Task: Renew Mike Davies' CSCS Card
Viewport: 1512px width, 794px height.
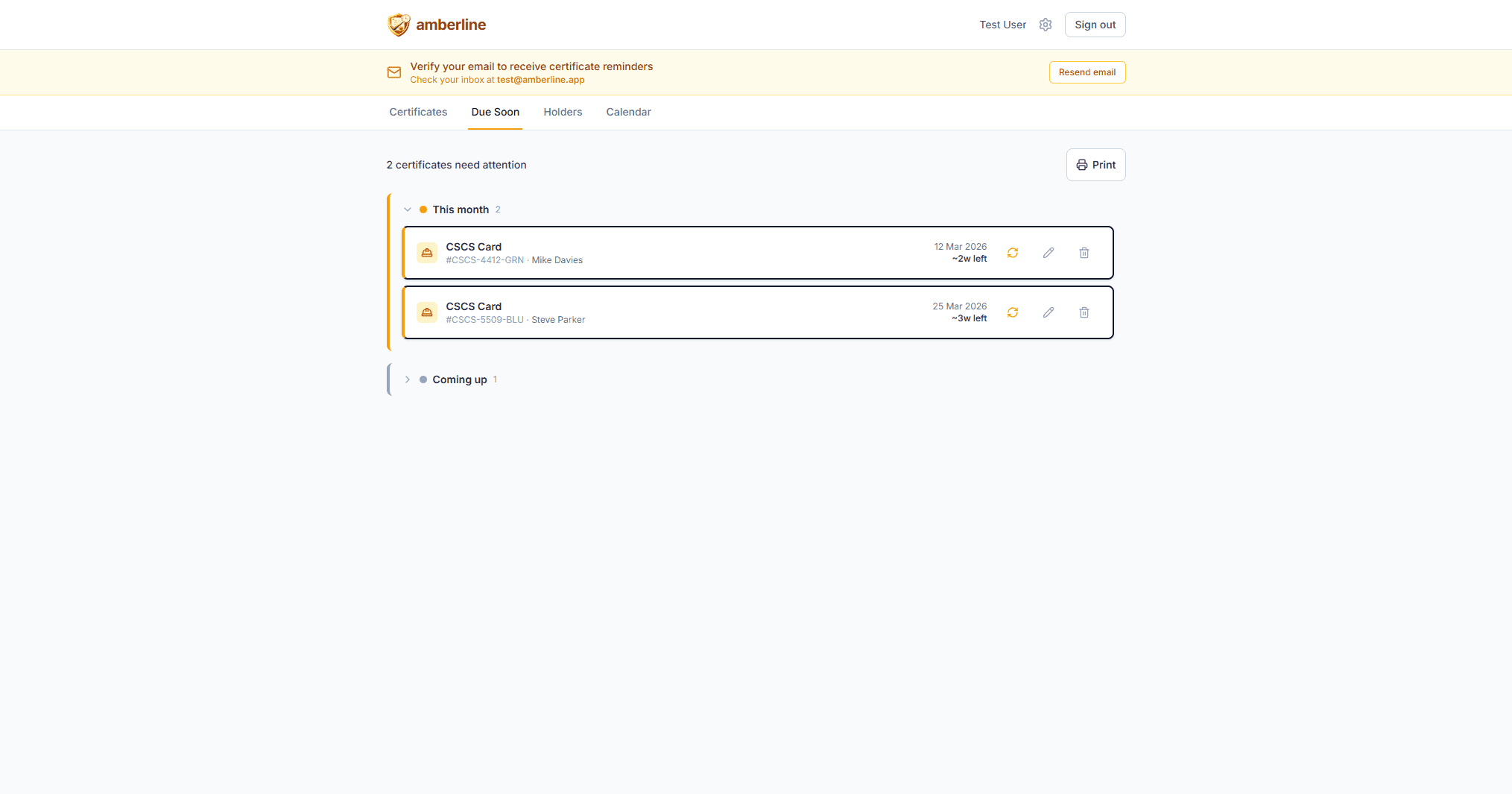Action: click(1013, 253)
